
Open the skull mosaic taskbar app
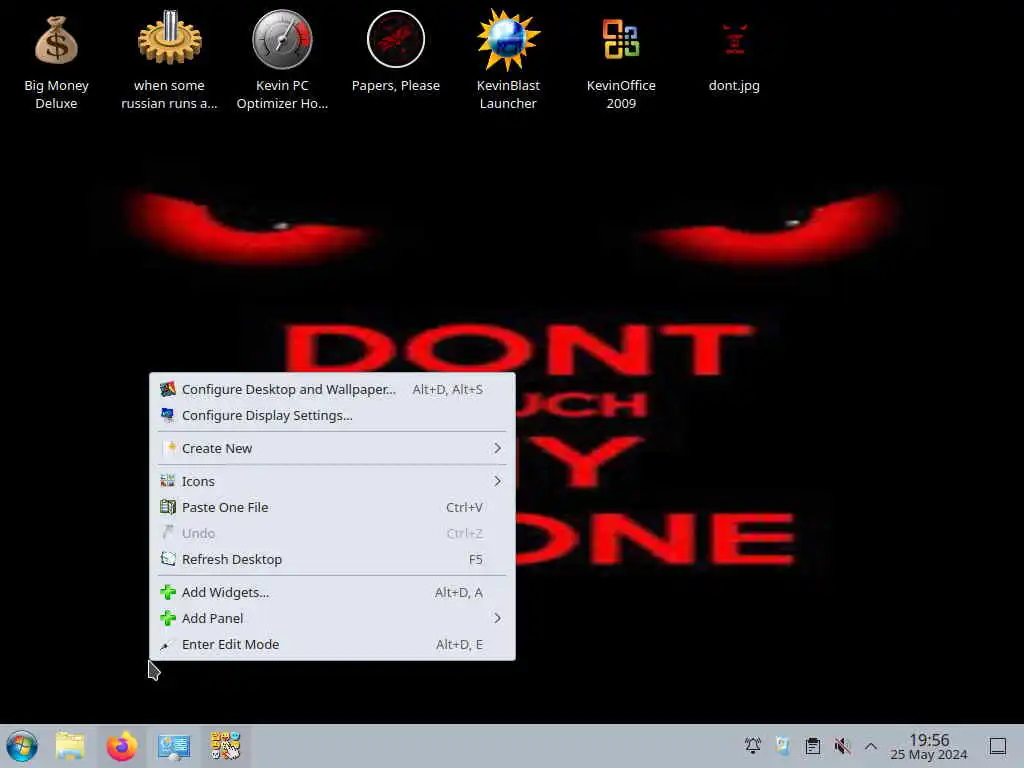(x=225, y=746)
